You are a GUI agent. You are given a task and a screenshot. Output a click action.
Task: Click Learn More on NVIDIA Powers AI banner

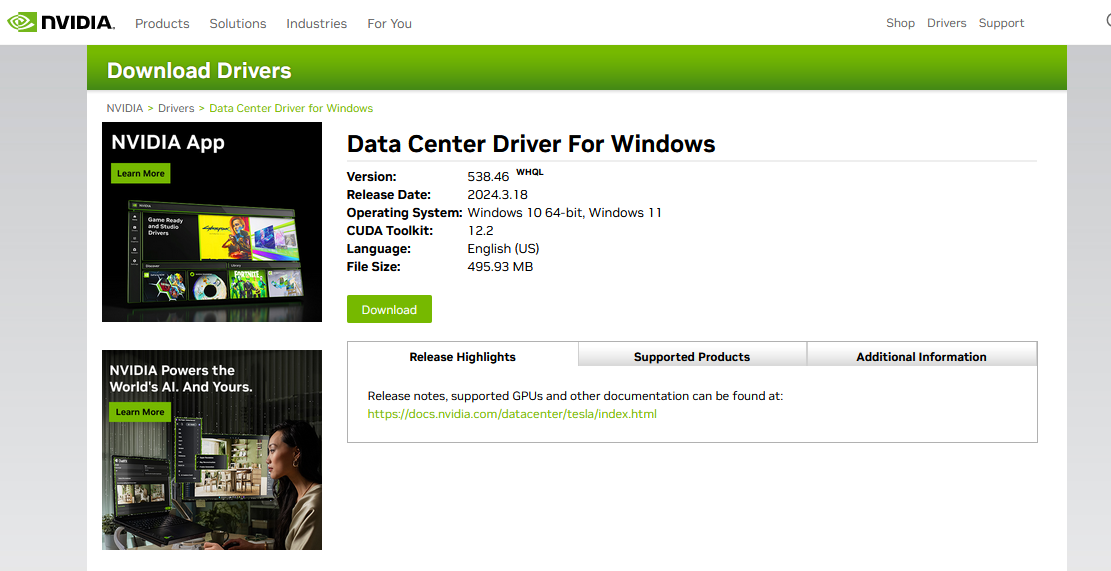140,412
